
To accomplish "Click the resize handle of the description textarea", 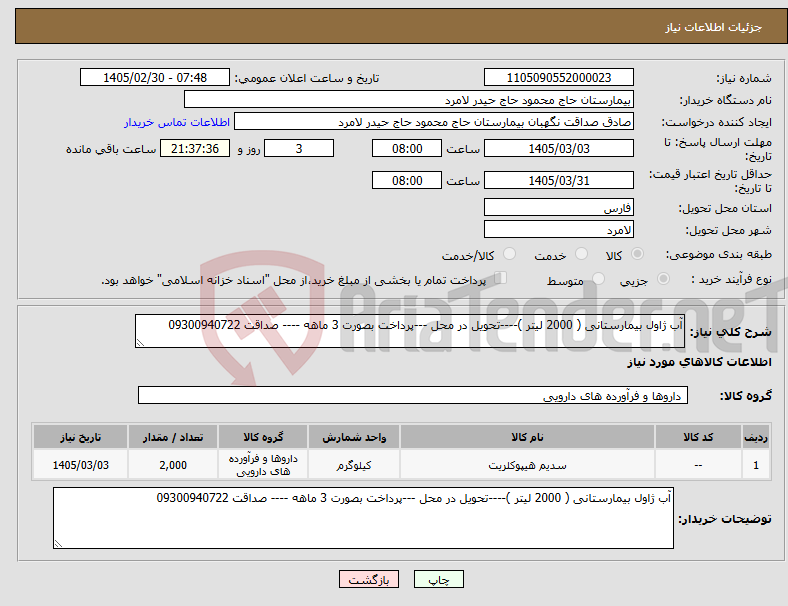I will pos(140,343).
